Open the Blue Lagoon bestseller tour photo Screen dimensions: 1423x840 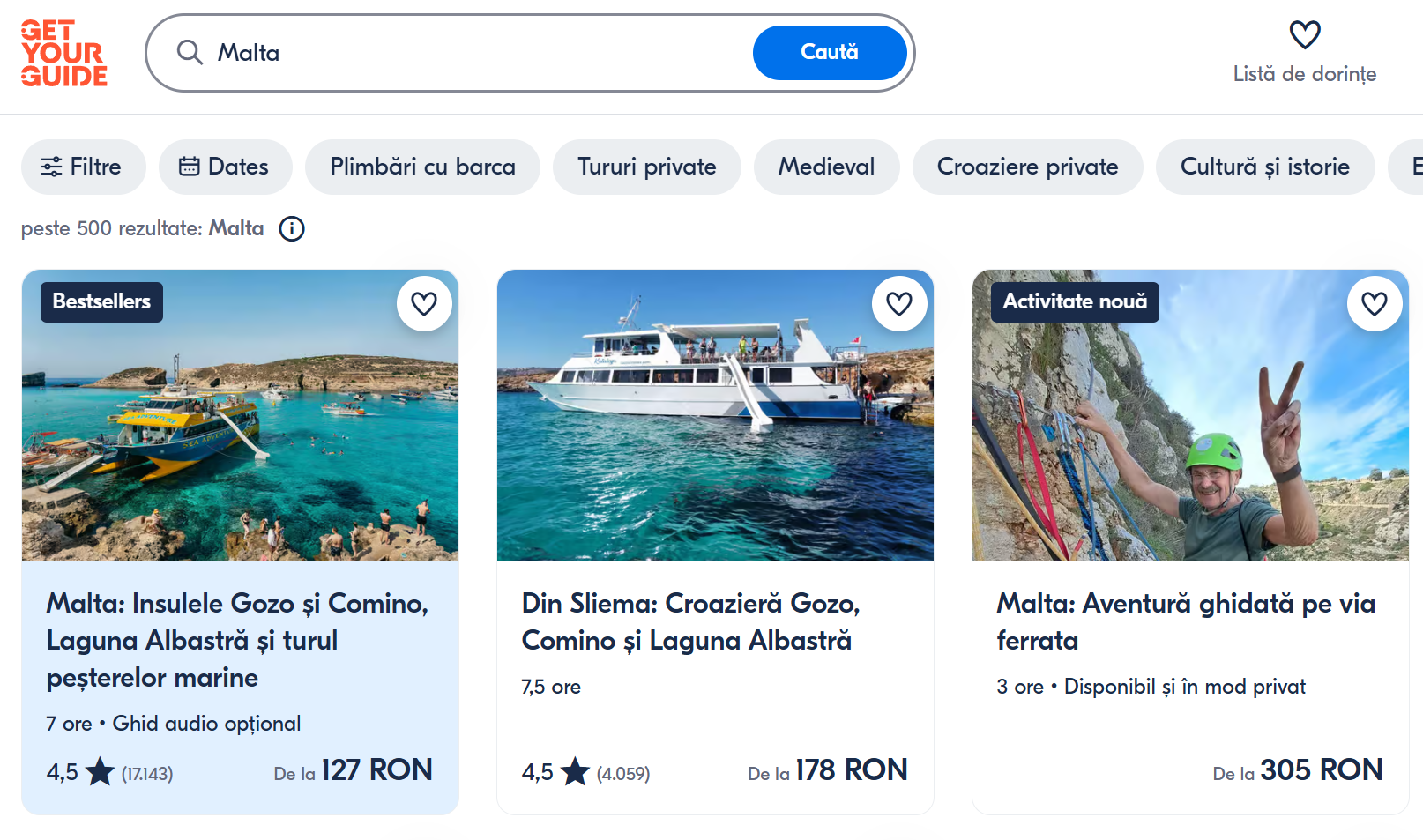coord(240,432)
